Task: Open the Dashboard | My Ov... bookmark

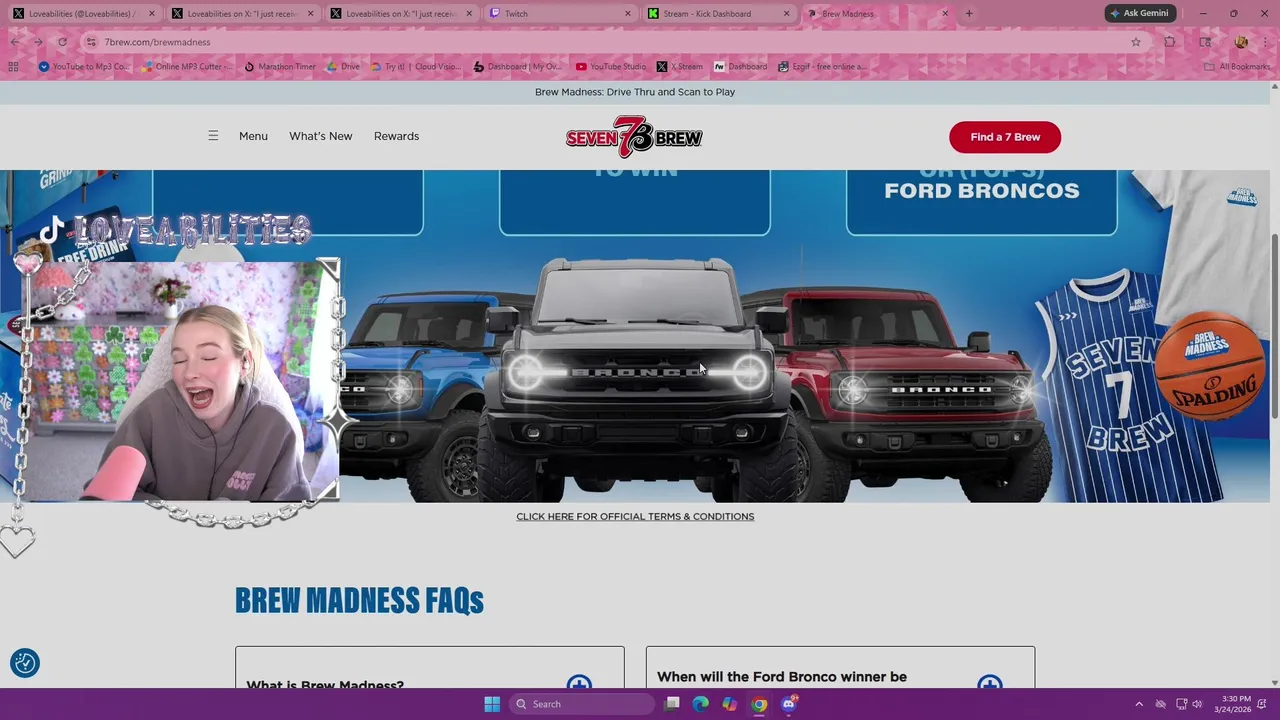Action: pyautogui.click(x=517, y=67)
